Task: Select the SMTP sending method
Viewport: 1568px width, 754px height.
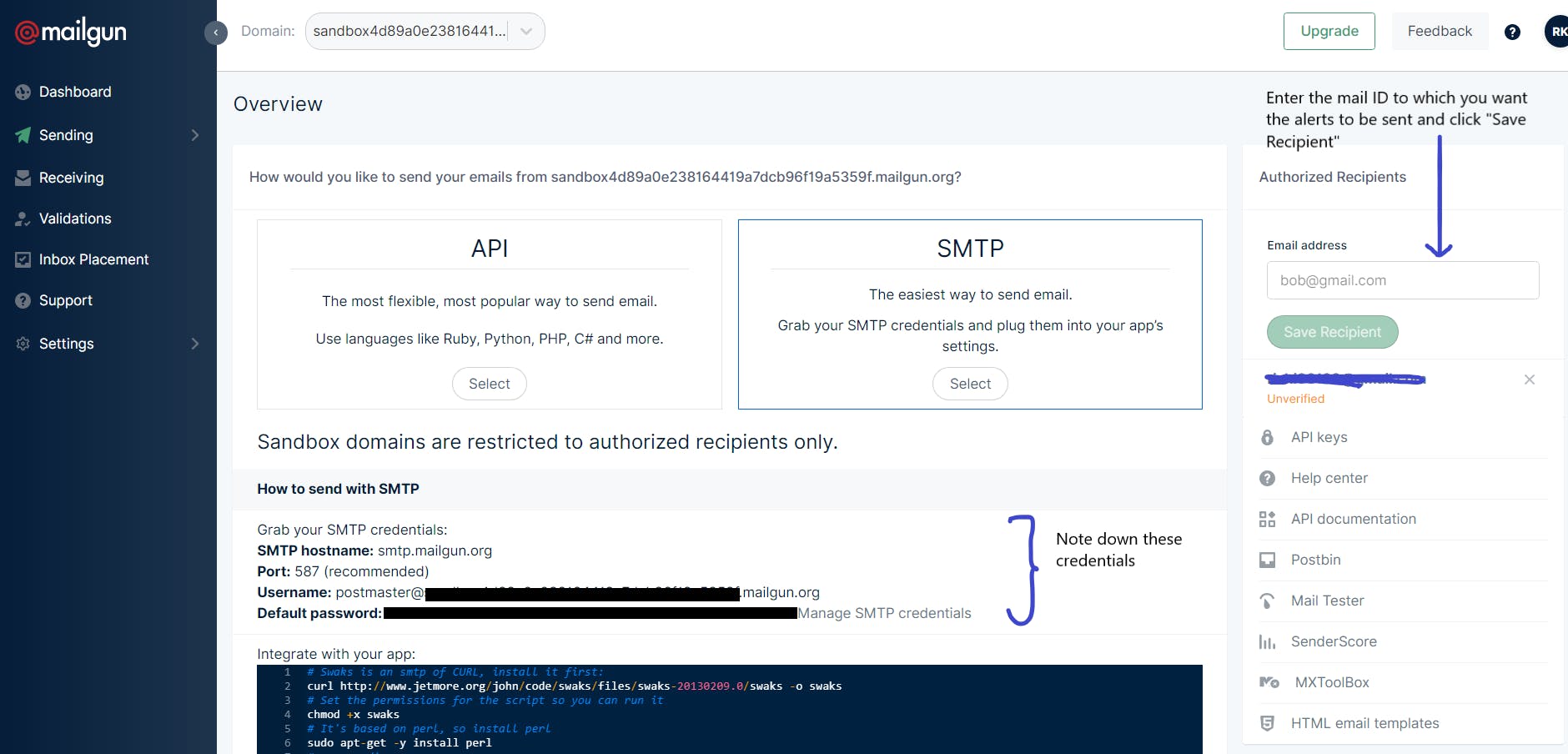Action: [x=970, y=384]
